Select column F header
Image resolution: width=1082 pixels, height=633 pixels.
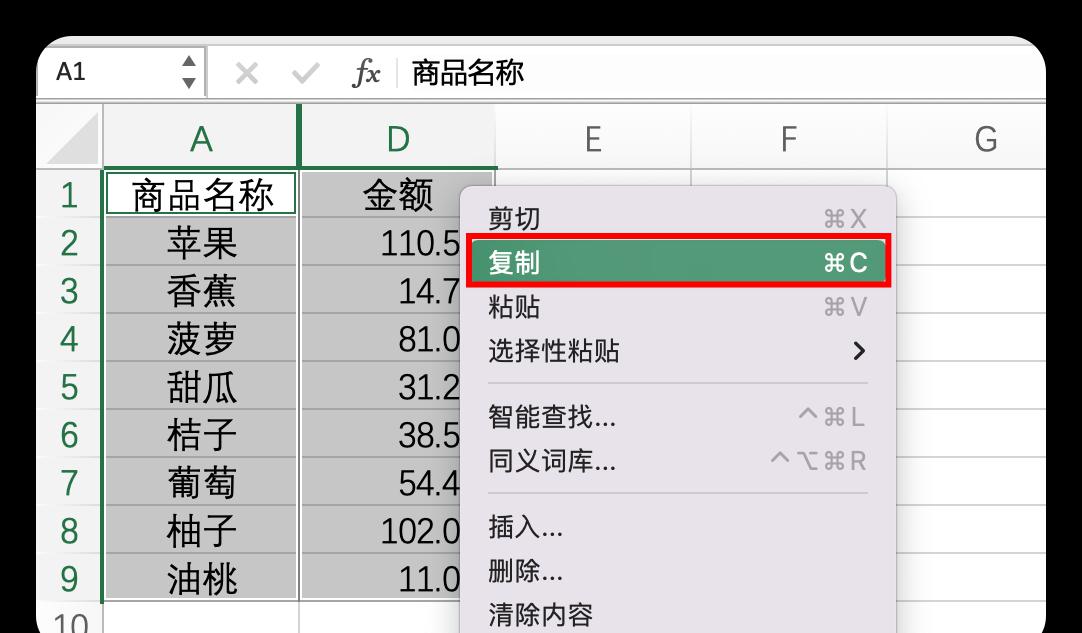point(789,139)
